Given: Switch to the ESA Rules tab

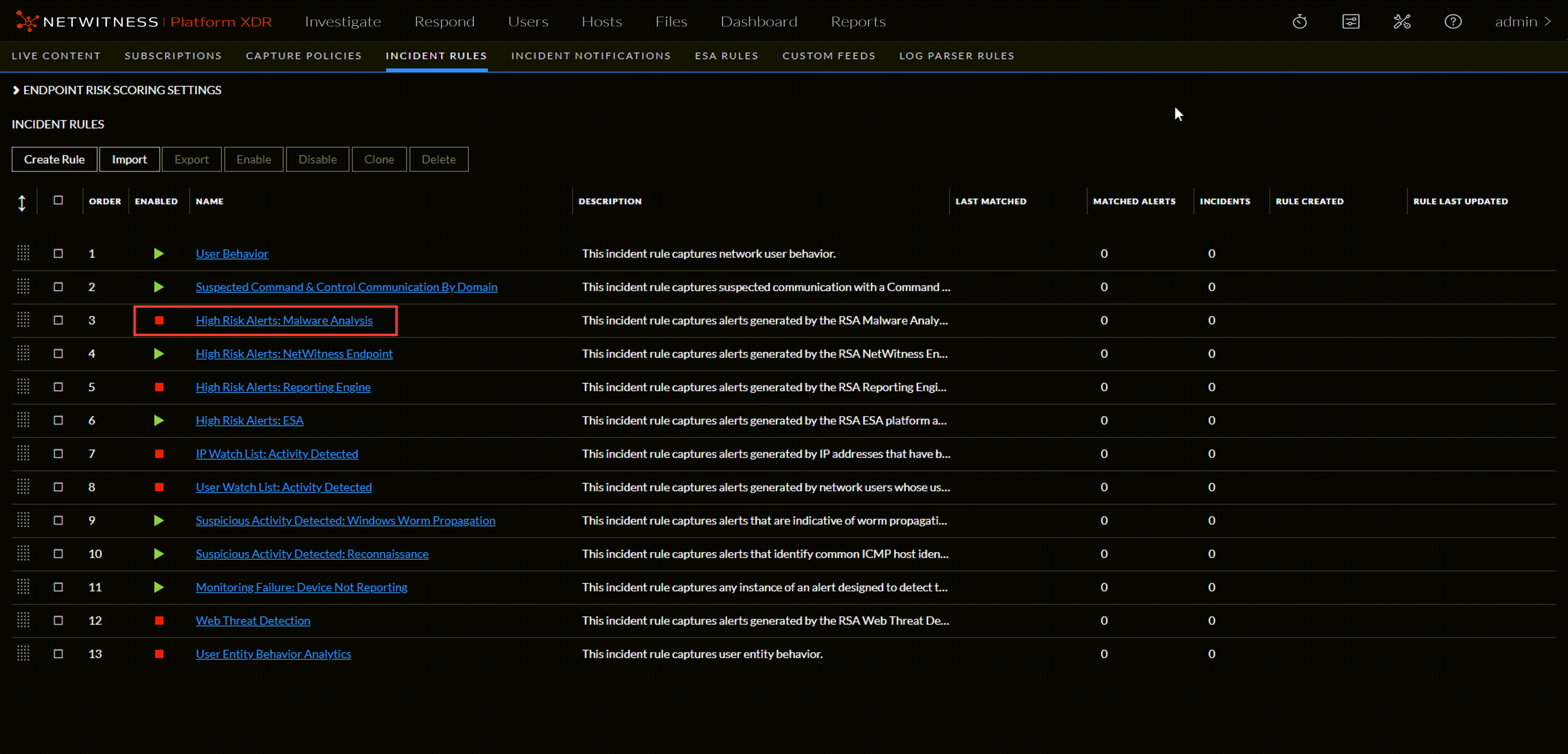Looking at the screenshot, I should tap(727, 55).
